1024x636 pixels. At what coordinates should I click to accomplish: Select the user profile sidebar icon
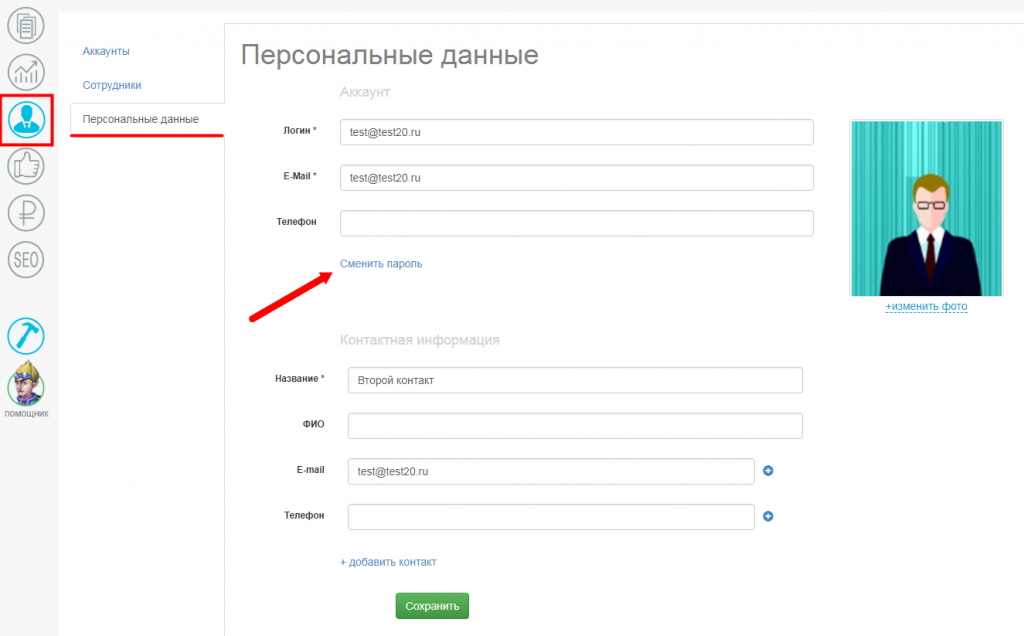coord(26,119)
